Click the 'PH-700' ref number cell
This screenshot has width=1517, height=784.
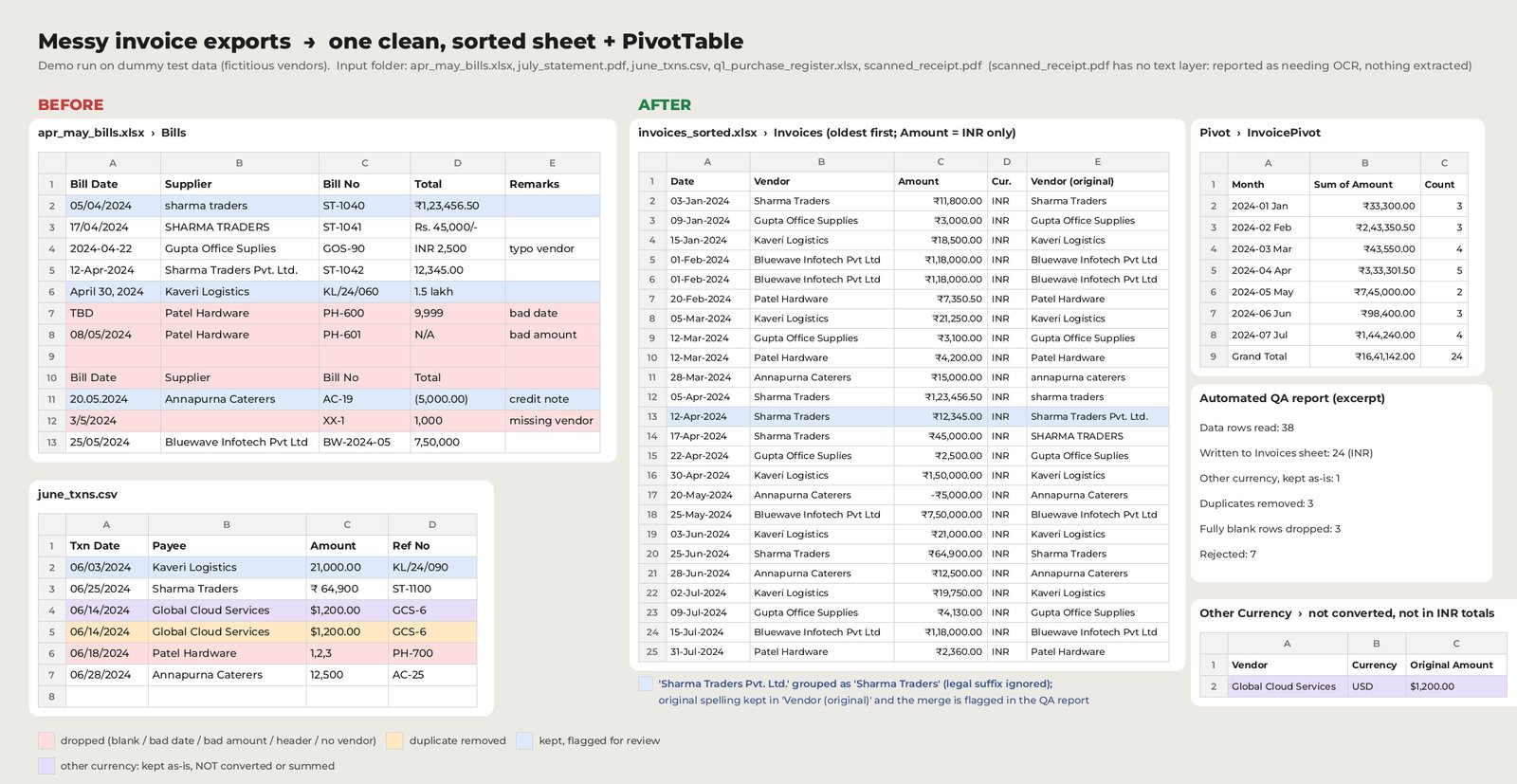click(x=432, y=653)
